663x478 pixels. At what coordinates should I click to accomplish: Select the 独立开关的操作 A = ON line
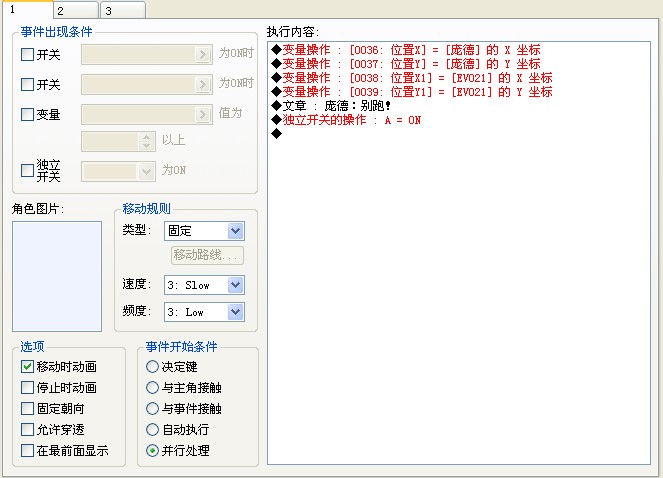coord(346,120)
